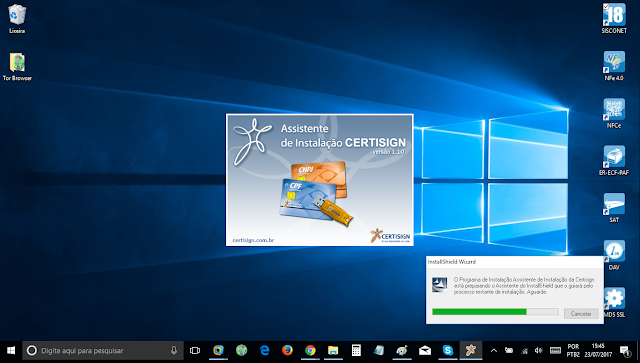Open the Paint palette taskbar app
The width and height of the screenshot is (640, 363).
coord(402,351)
